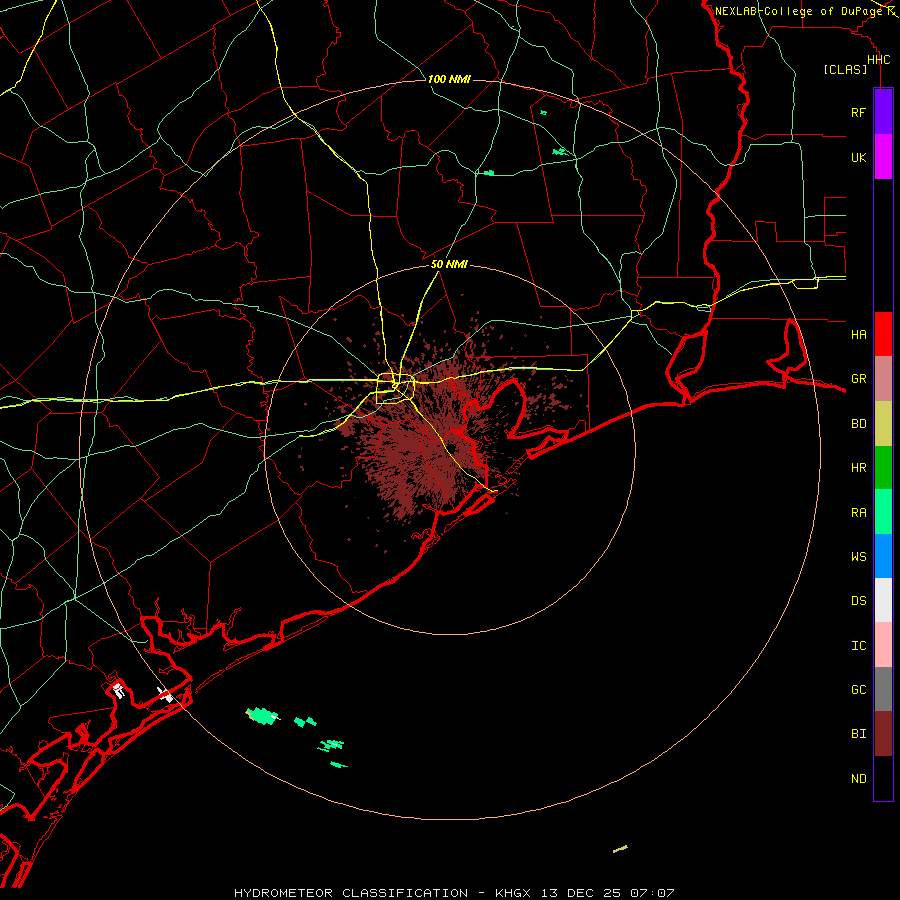The height and width of the screenshot is (900, 900).
Task: Select the gray GC legend swatch
Action: (x=883, y=689)
